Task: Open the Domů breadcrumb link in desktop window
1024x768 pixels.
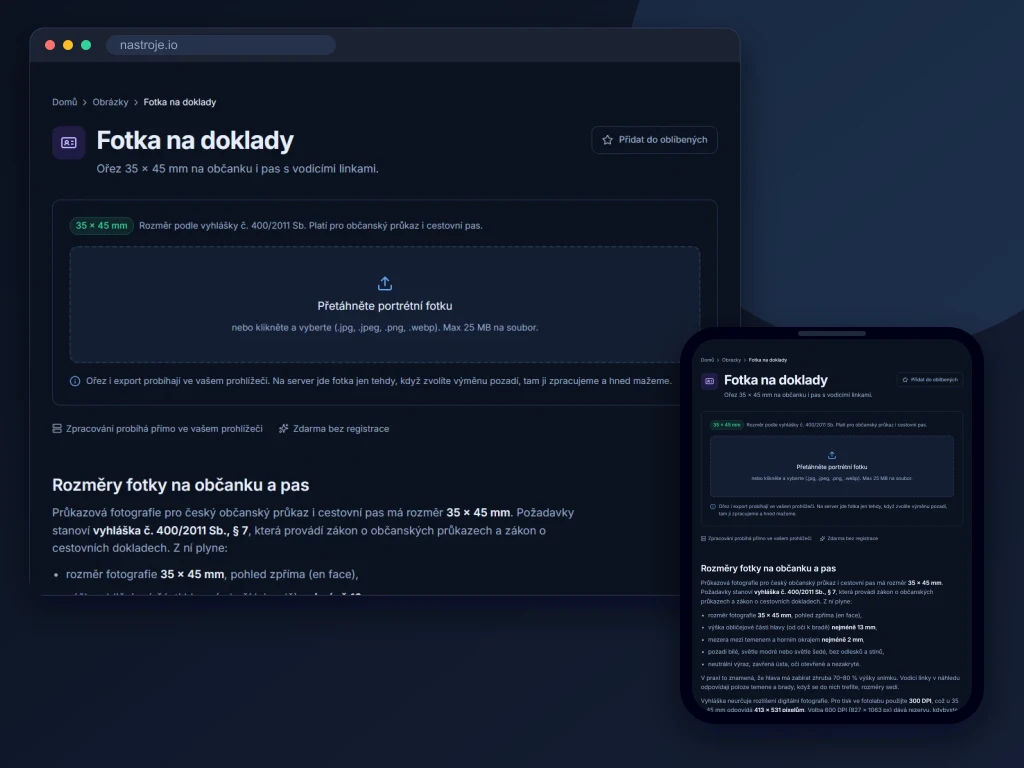Action: pos(65,102)
